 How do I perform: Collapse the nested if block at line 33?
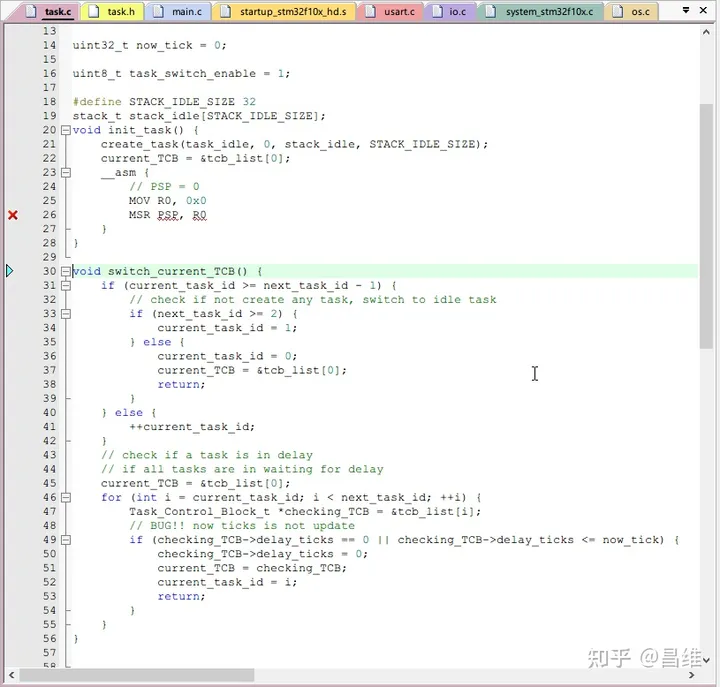(x=66, y=314)
